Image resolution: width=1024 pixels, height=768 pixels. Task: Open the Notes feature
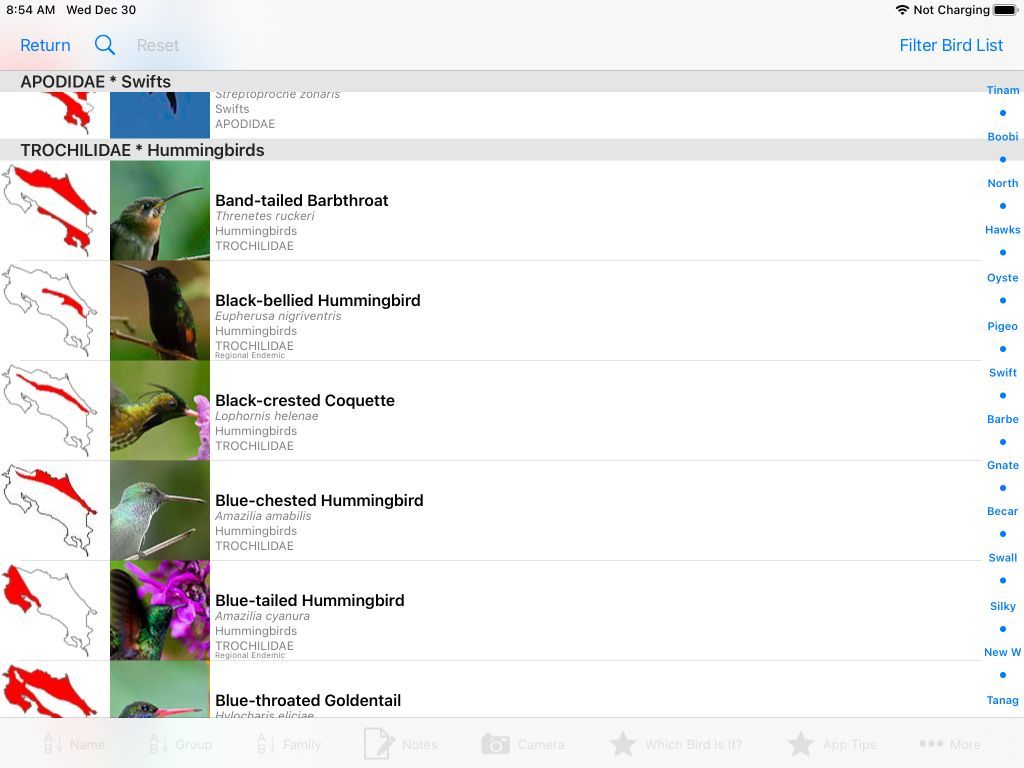coord(403,744)
